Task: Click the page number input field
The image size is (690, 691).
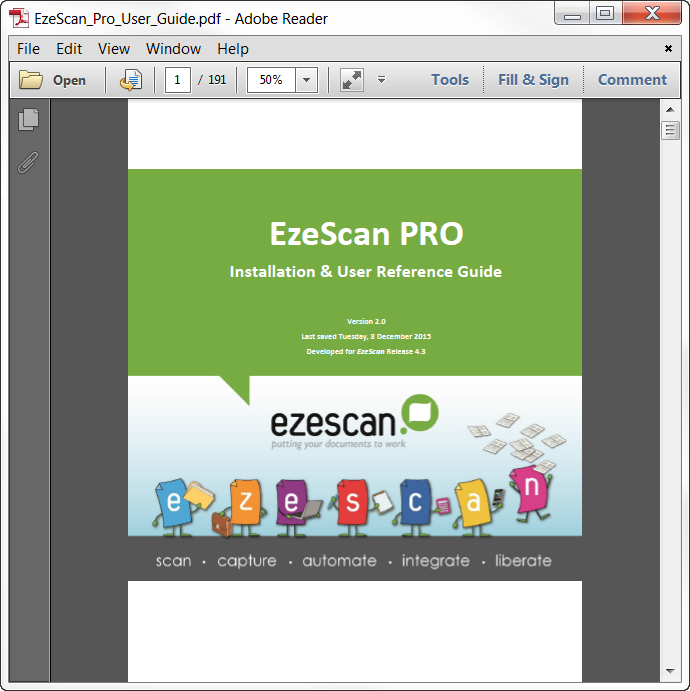Action: click(x=178, y=80)
